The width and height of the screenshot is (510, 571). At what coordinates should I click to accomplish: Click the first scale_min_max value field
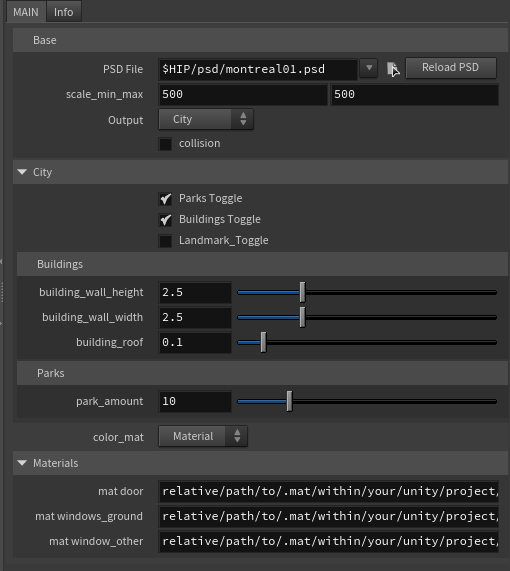click(243, 95)
